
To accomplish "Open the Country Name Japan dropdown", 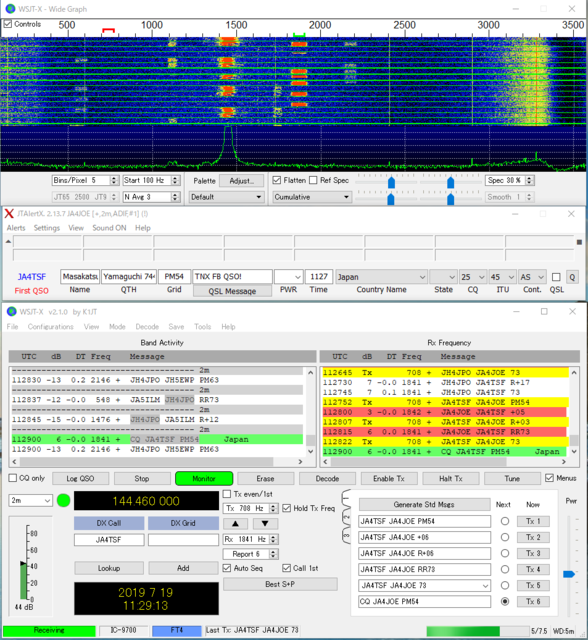I will 381,277.
